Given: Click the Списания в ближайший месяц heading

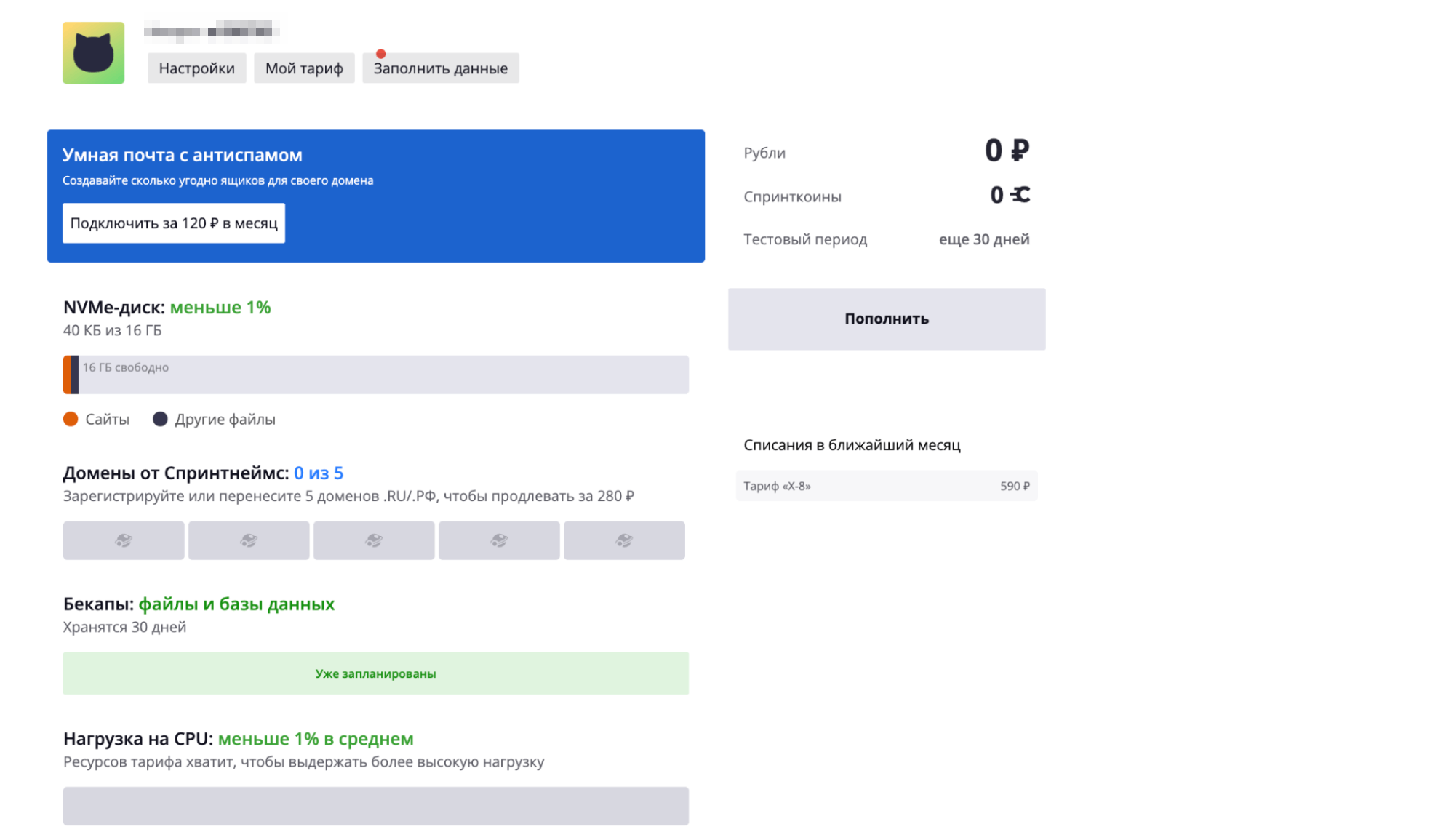Looking at the screenshot, I should coord(852,445).
